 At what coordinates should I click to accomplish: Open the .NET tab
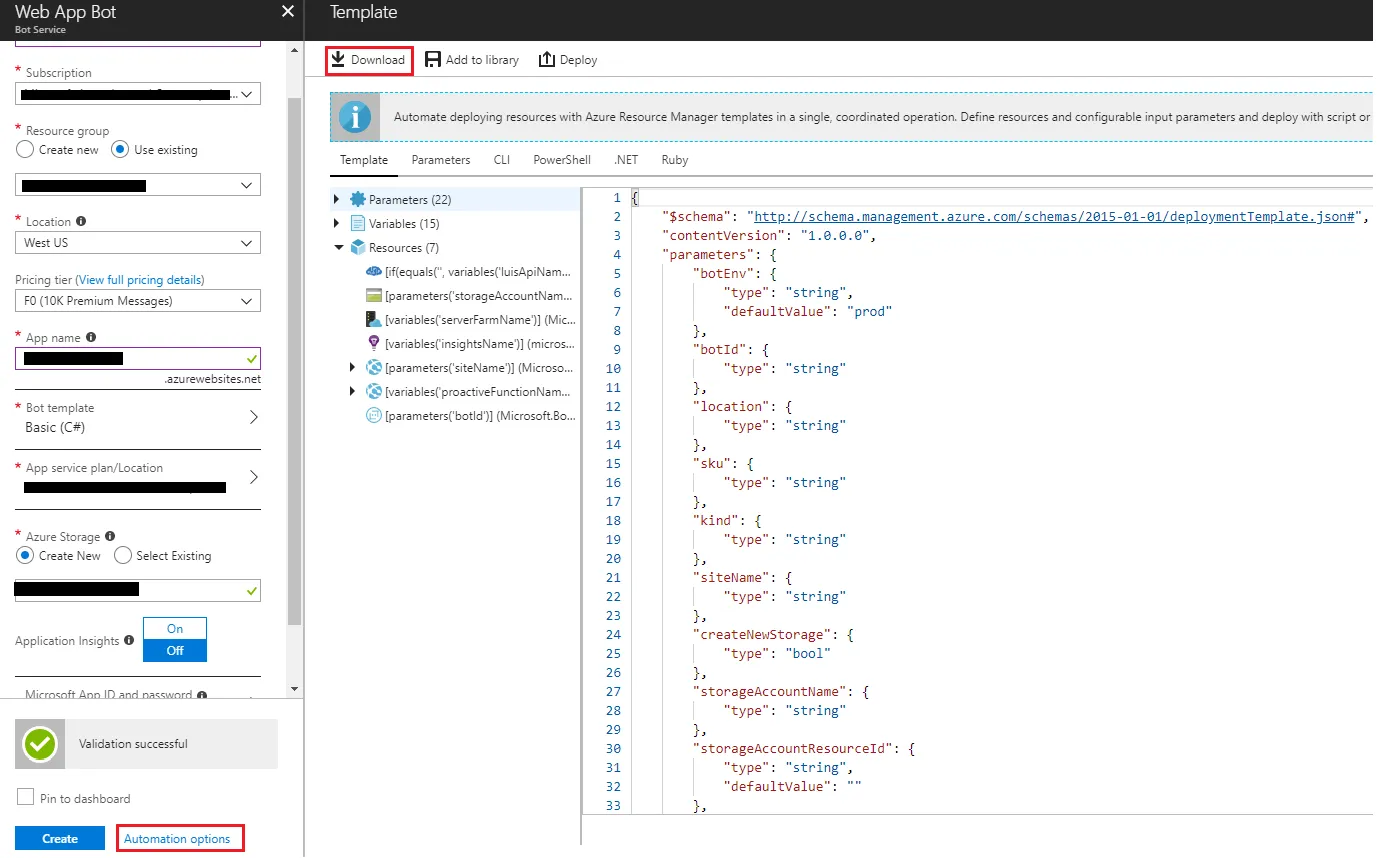pos(626,160)
